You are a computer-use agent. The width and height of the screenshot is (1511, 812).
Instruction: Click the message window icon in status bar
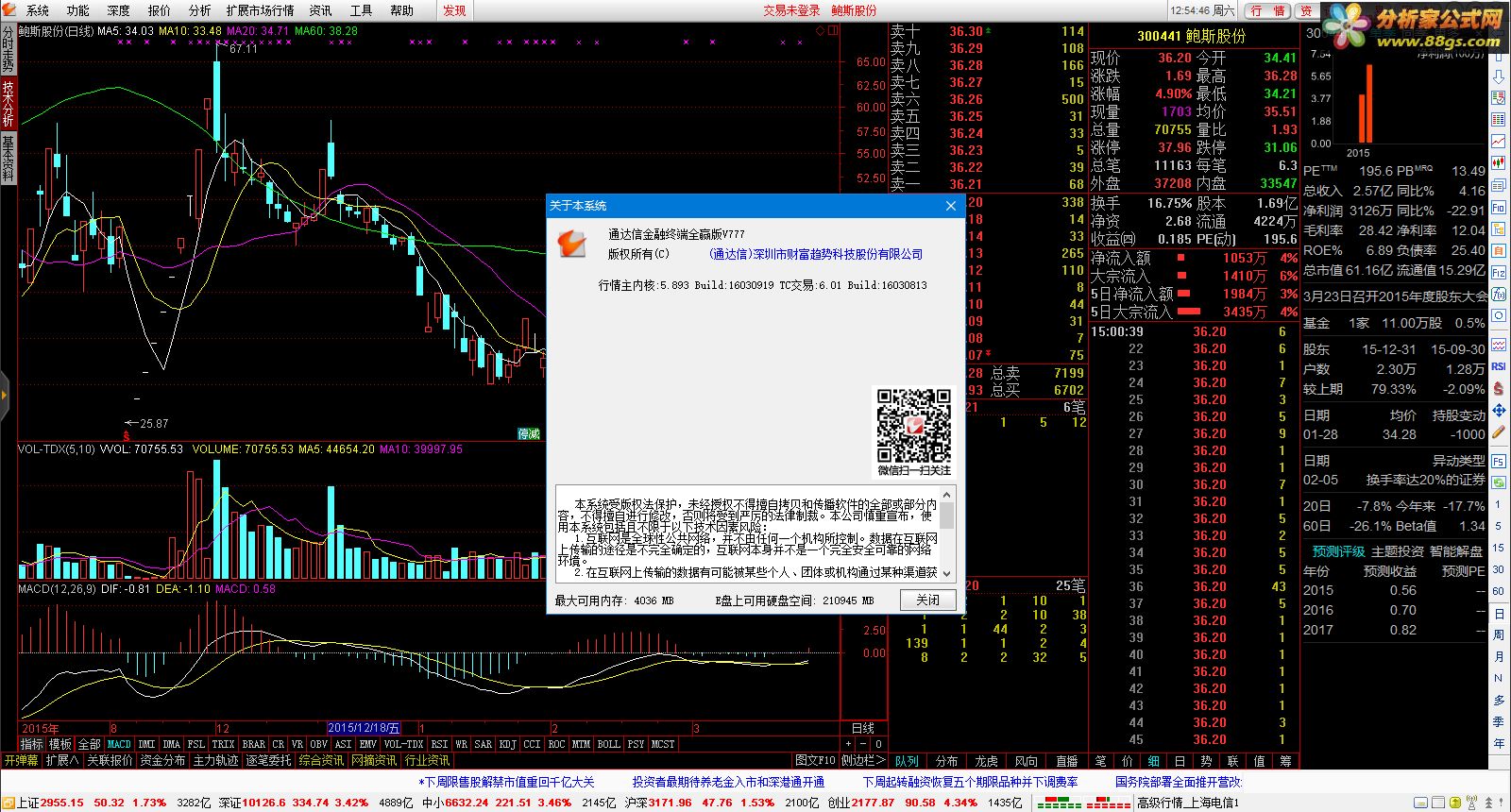point(1420,803)
